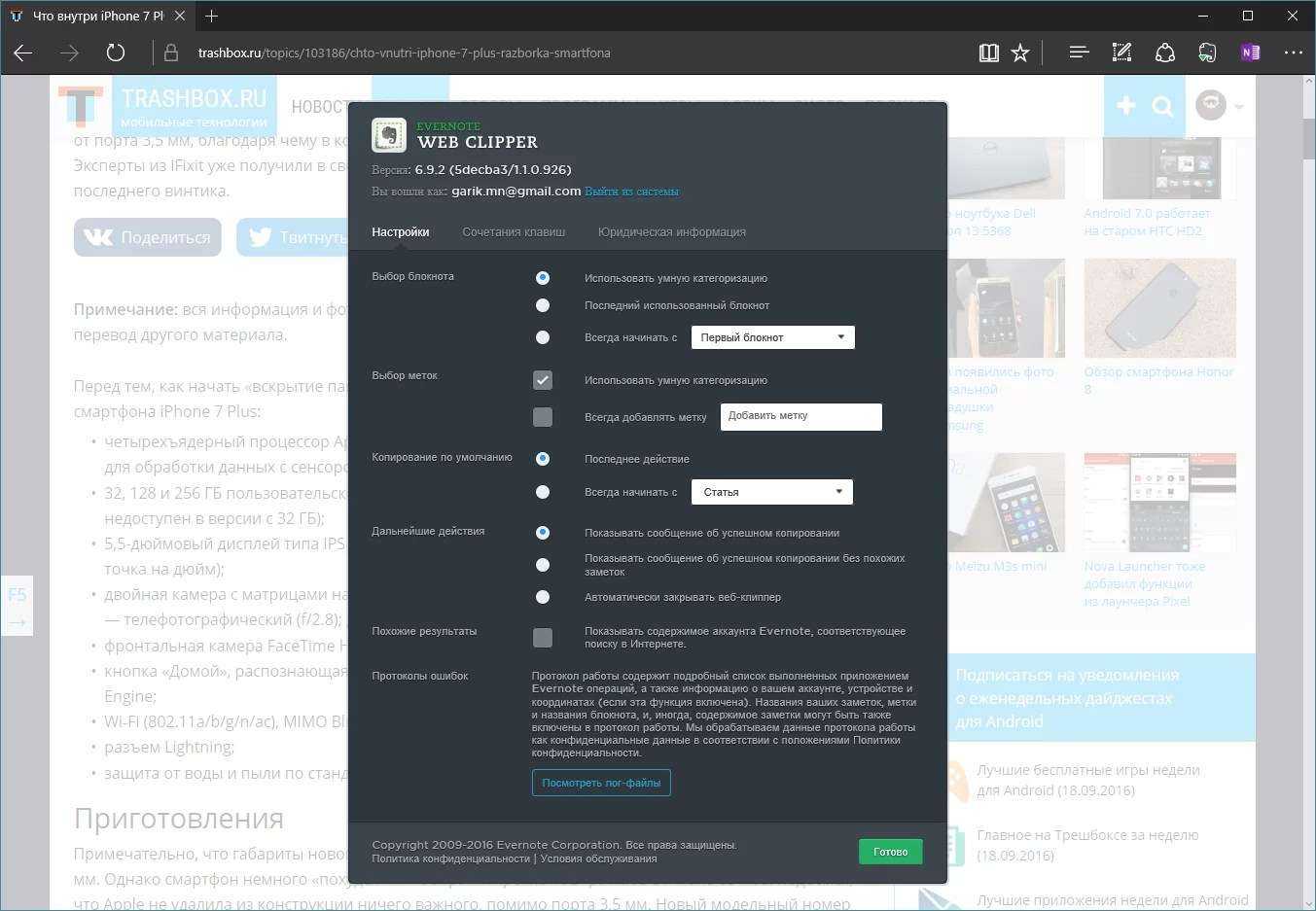This screenshot has width=1316, height=911.
Task: Click 'Выйти из системы' logout link
Action: coord(631,192)
